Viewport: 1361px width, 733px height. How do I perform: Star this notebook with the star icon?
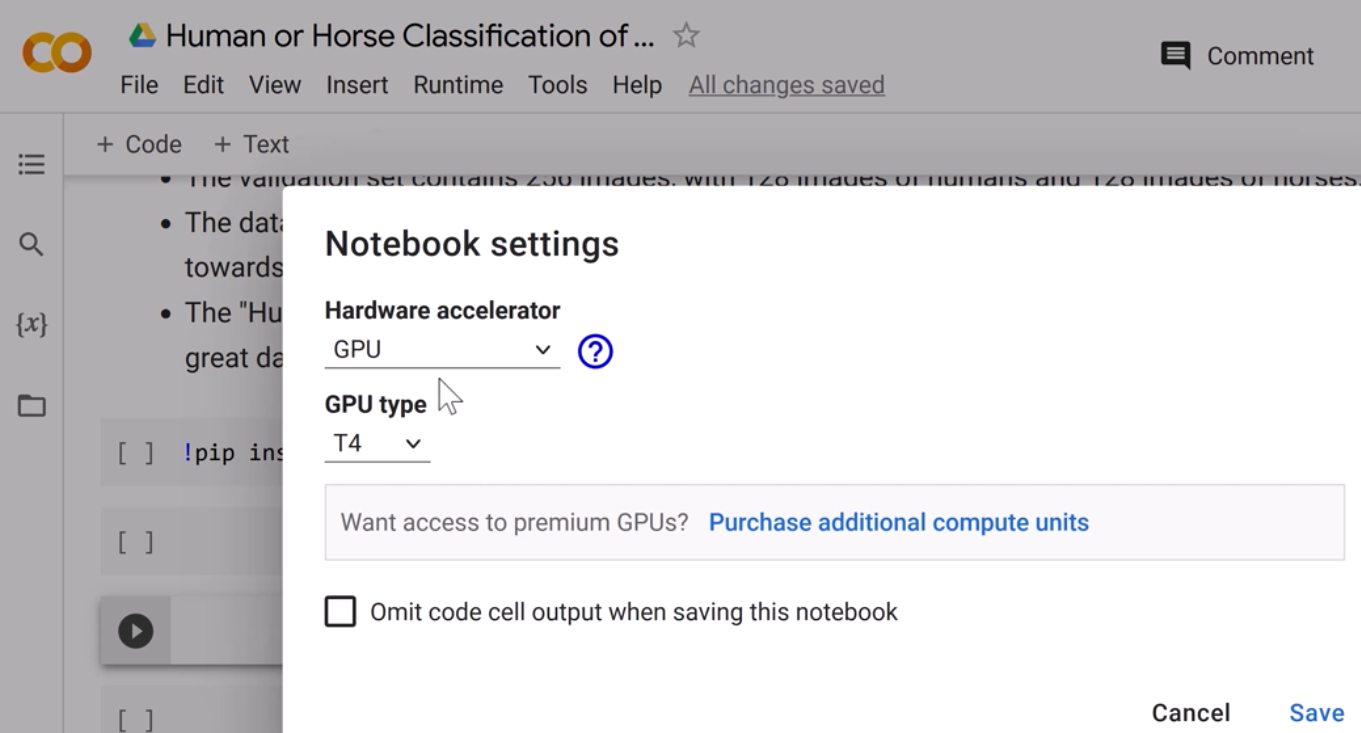coord(686,36)
